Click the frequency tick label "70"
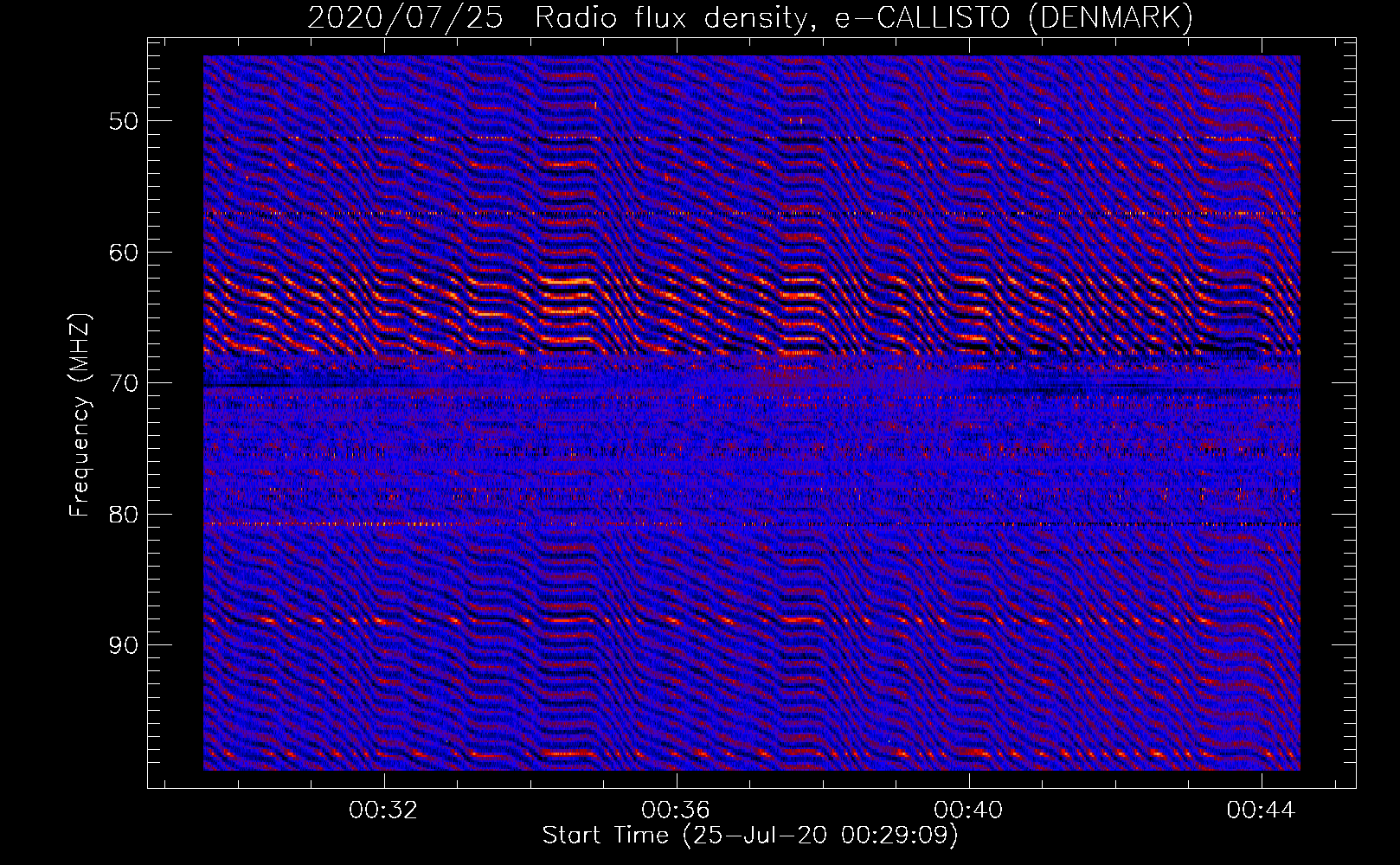 [x=124, y=383]
